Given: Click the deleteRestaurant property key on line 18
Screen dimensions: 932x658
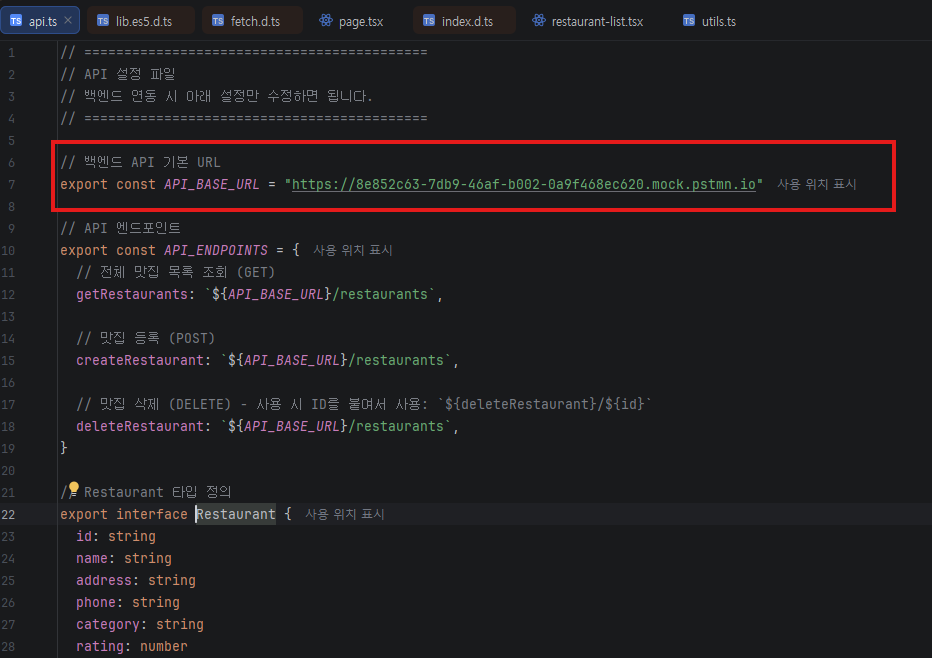Looking at the screenshot, I should [x=140, y=426].
